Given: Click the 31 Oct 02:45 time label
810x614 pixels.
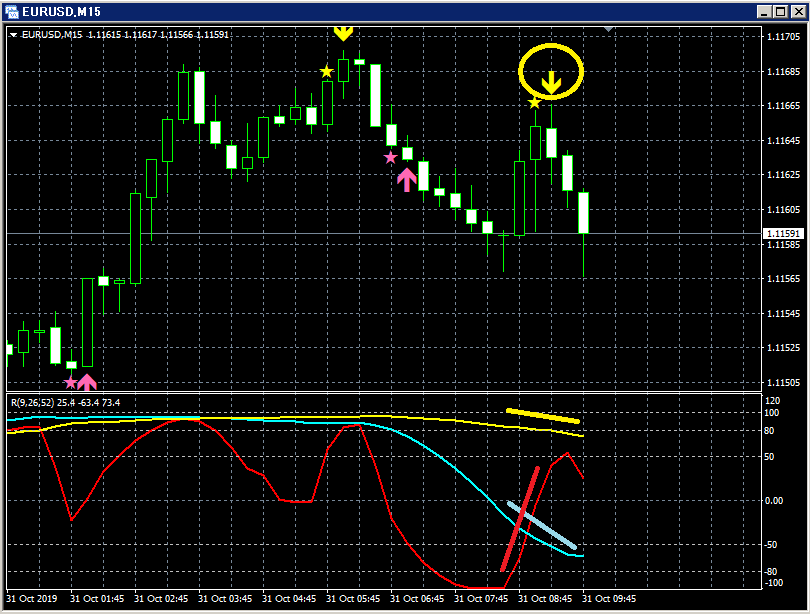Looking at the screenshot, I should click(x=161, y=599).
